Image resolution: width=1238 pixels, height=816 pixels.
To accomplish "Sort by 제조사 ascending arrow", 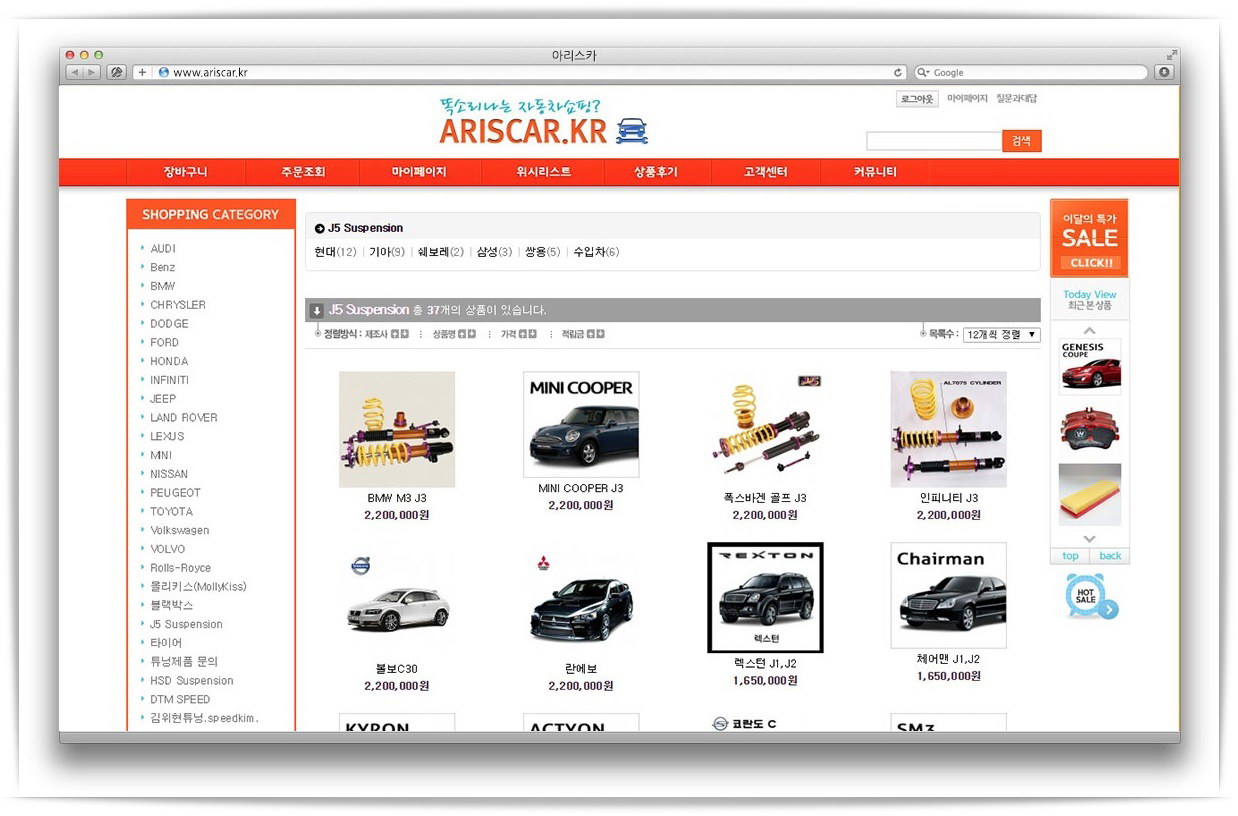I will click(x=394, y=334).
